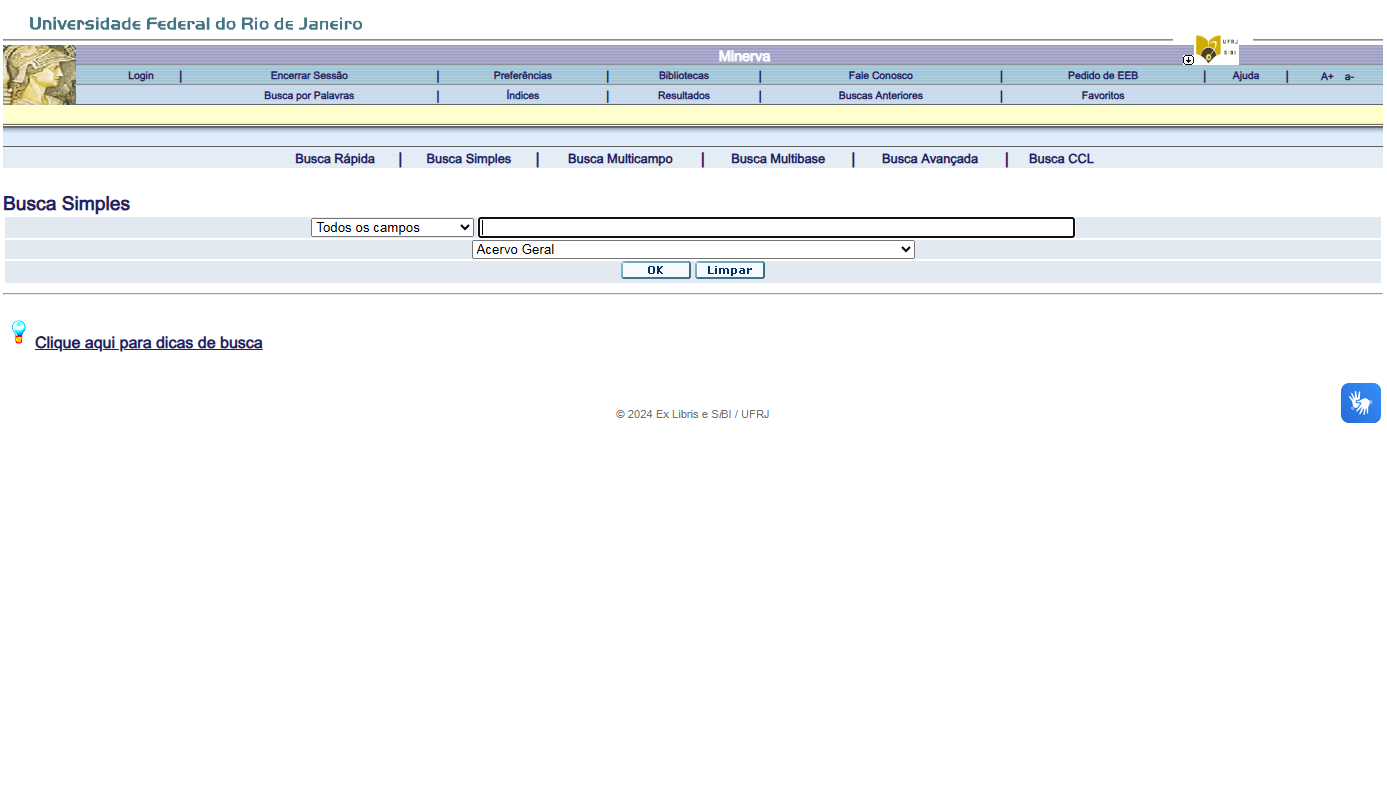The image size is (1387, 789).
Task: Expand the 'Acervo Geral' collection dropdown
Action: 693,250
